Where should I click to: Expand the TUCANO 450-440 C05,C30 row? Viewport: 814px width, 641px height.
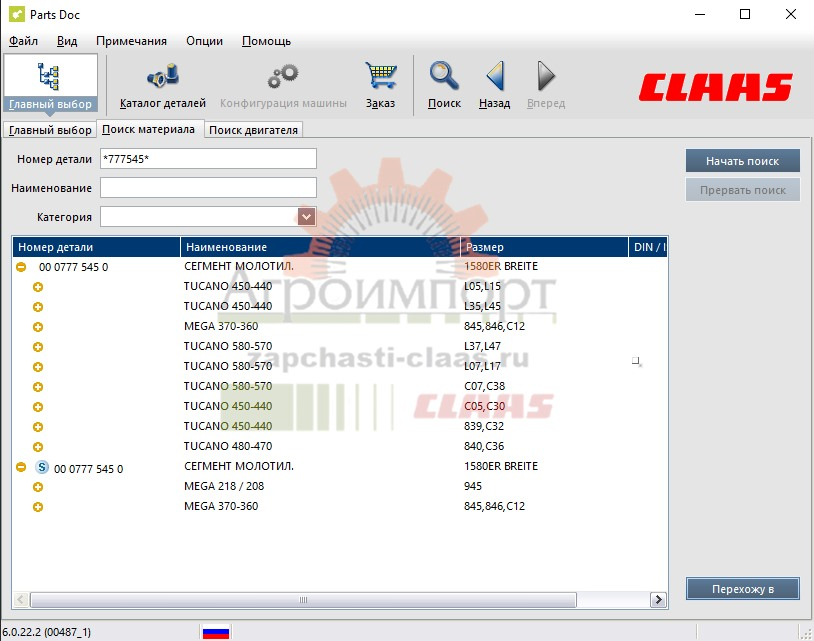38,407
